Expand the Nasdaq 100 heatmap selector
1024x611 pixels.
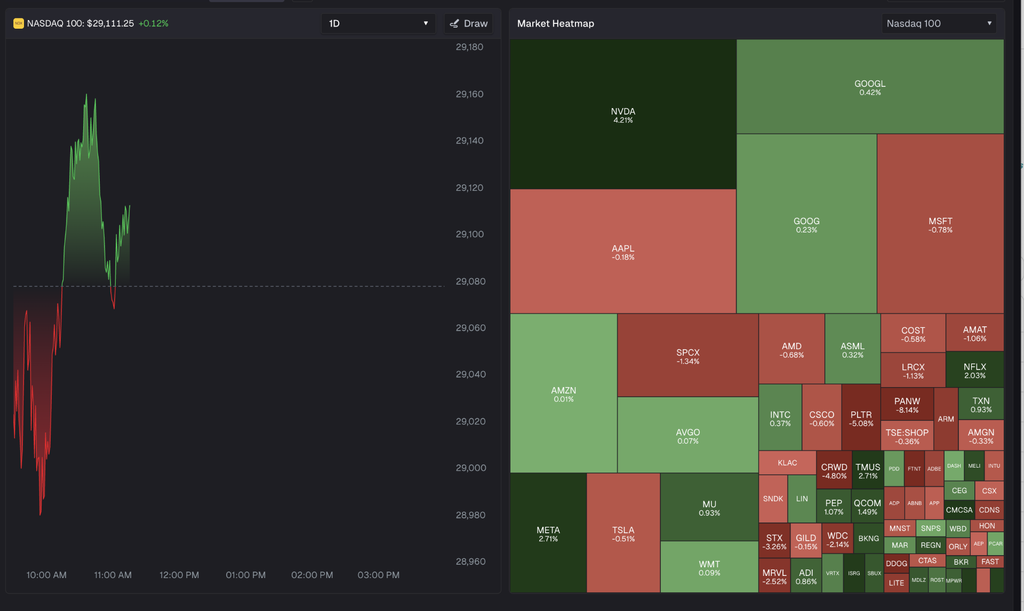point(938,24)
